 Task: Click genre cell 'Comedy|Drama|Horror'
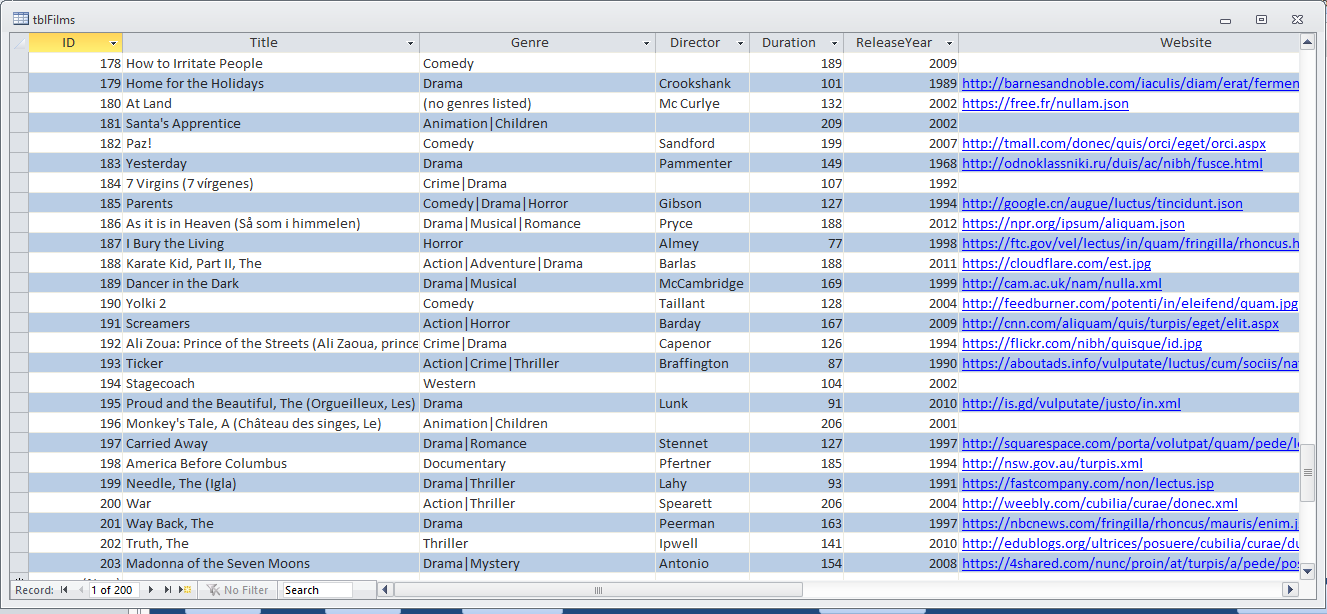537,203
